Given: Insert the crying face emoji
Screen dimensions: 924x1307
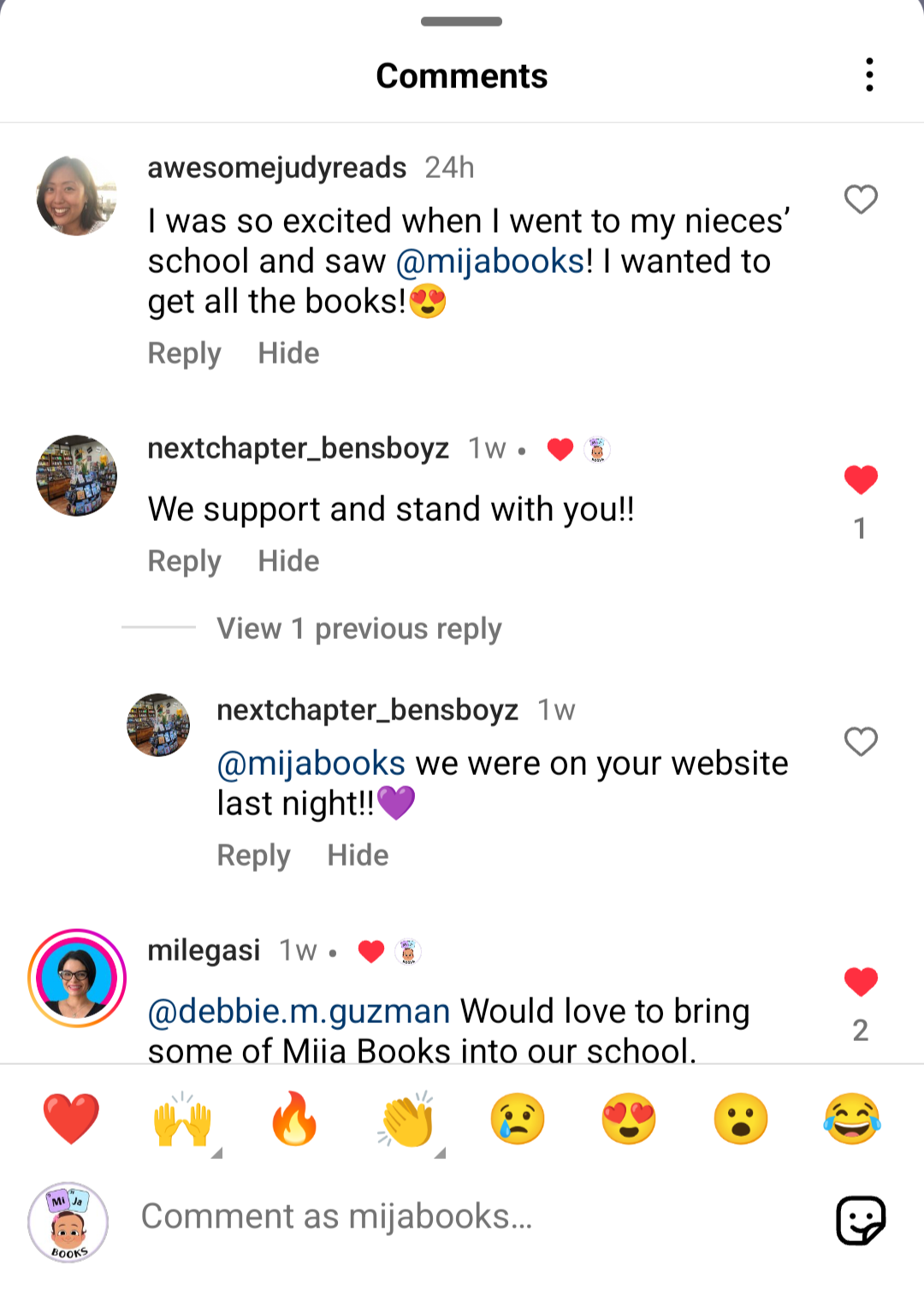Looking at the screenshot, I should pyautogui.click(x=518, y=1119).
